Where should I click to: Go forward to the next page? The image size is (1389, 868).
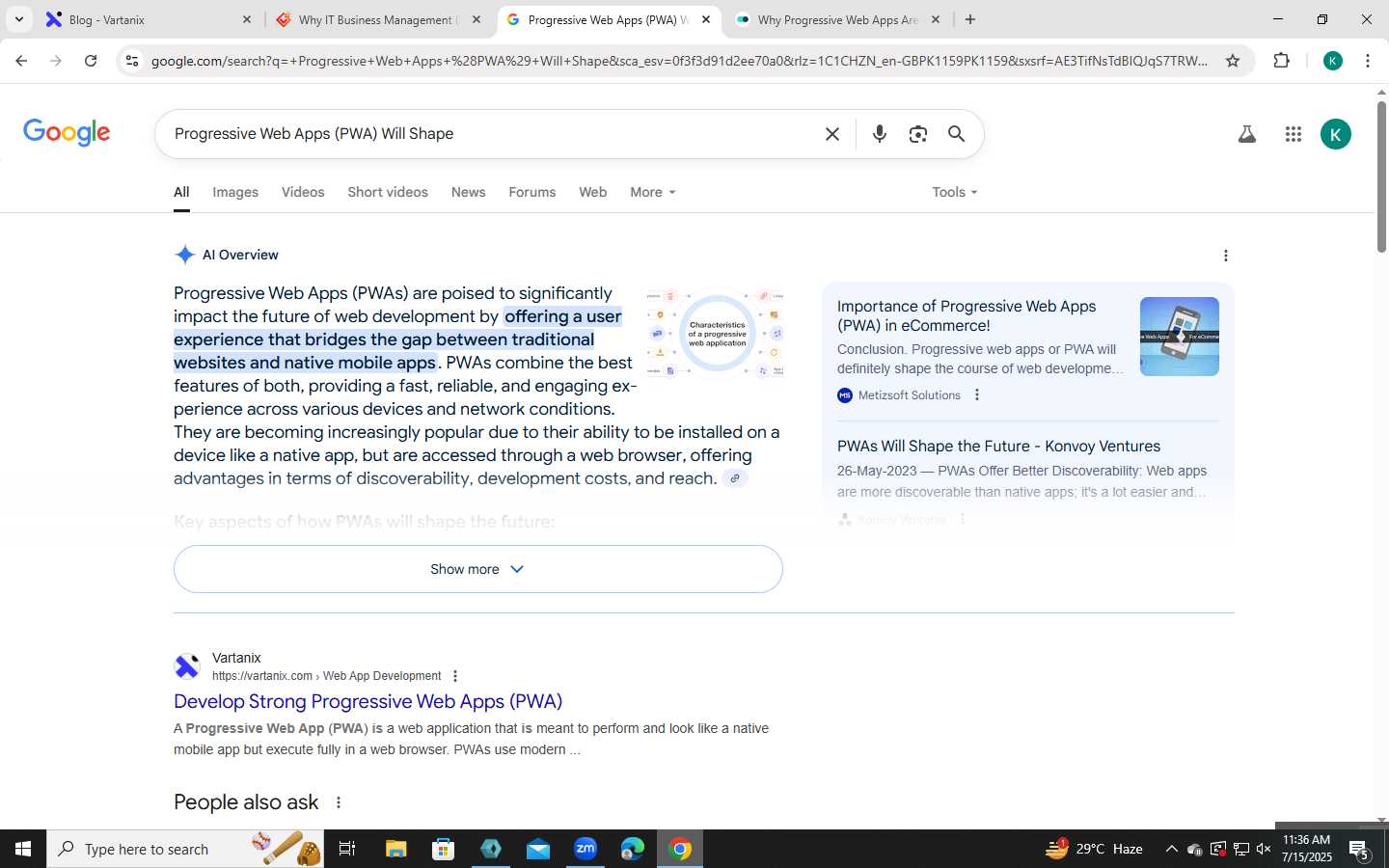point(56,61)
